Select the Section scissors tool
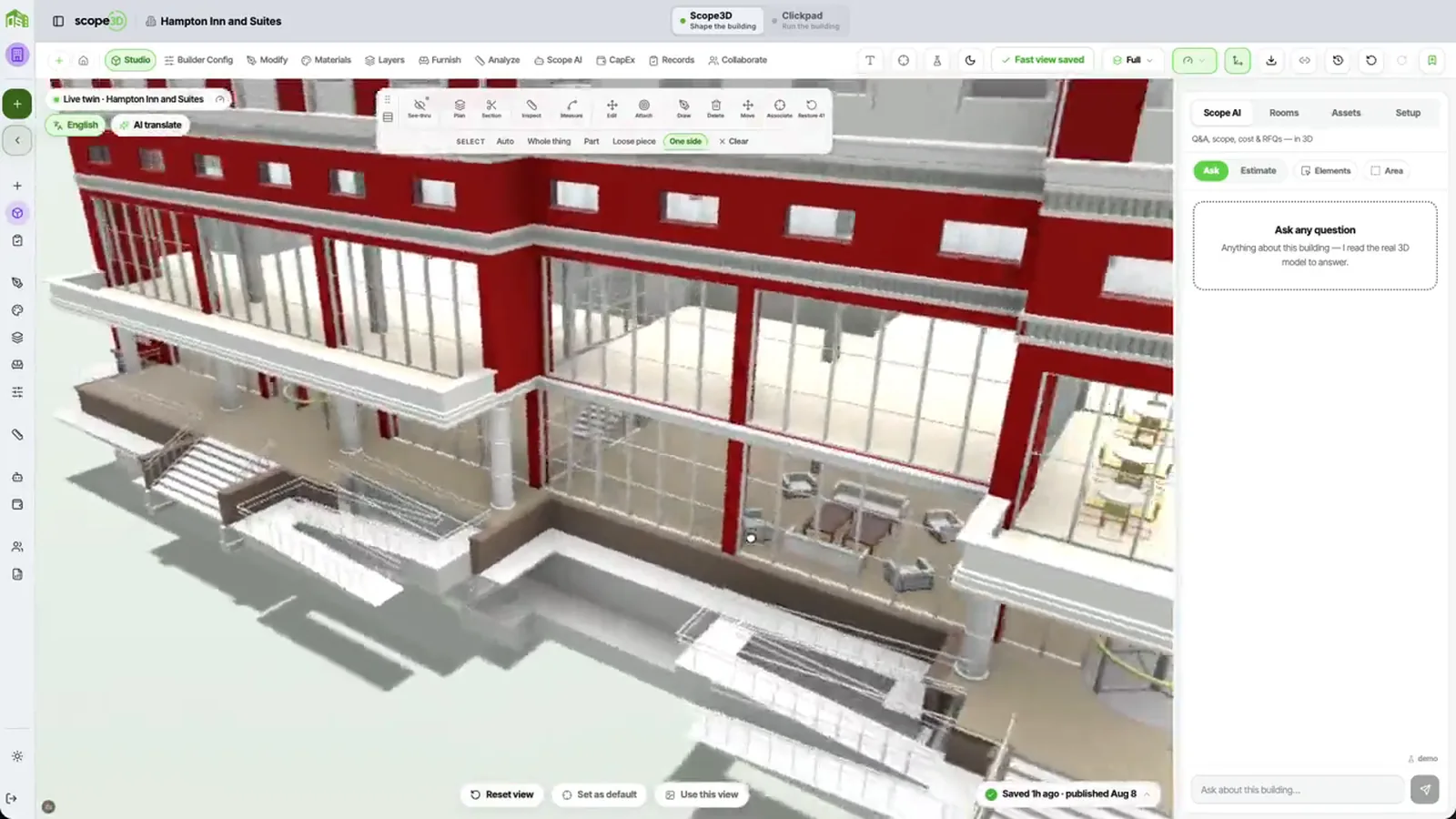The height and width of the screenshot is (819, 1456). [x=491, y=108]
